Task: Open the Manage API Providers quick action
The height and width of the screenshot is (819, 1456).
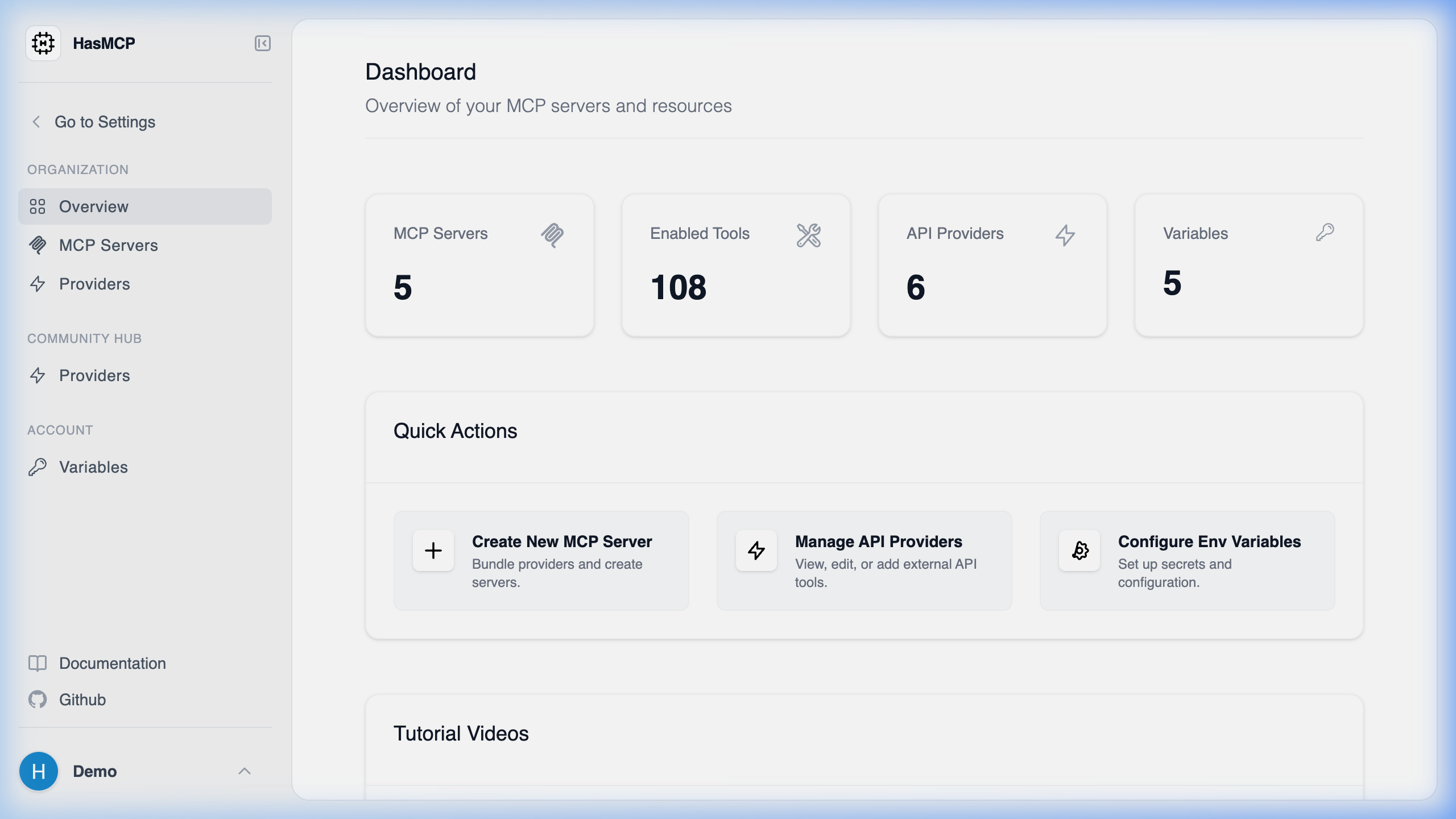Action: (864, 560)
